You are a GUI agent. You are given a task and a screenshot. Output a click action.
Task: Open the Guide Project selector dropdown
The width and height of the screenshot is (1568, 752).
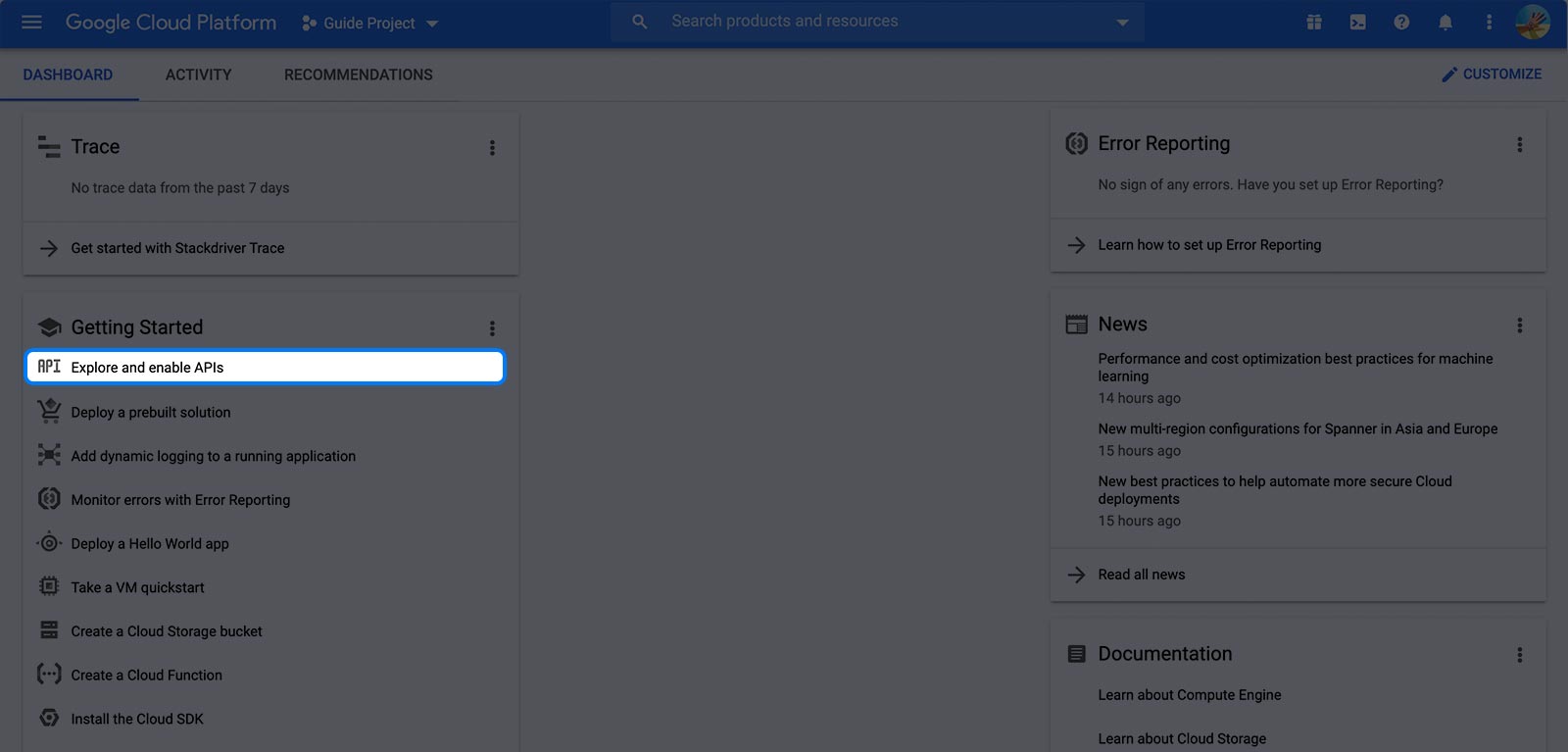[x=369, y=23]
